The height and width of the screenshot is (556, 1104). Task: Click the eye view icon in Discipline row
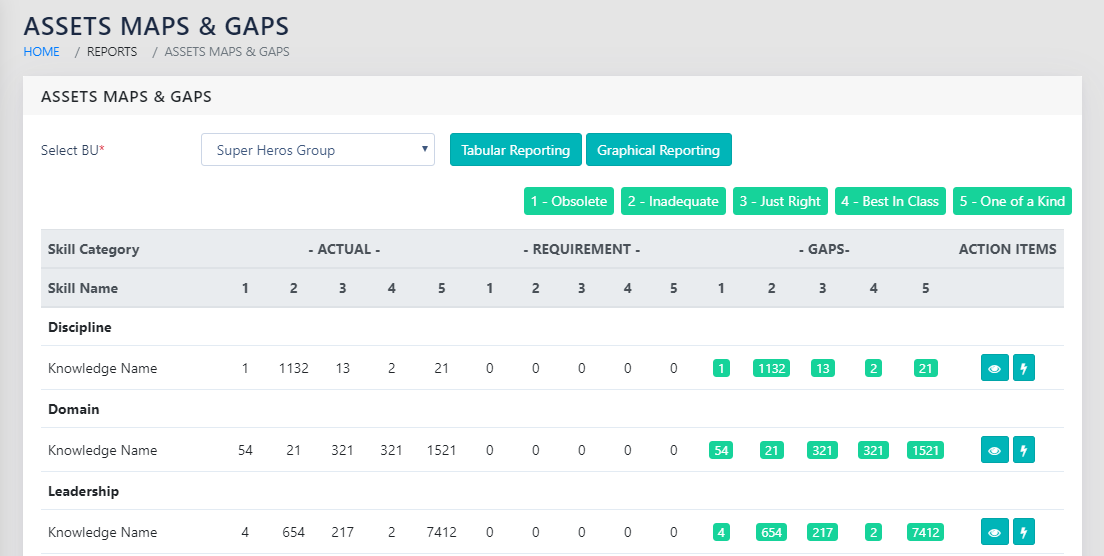tap(994, 368)
